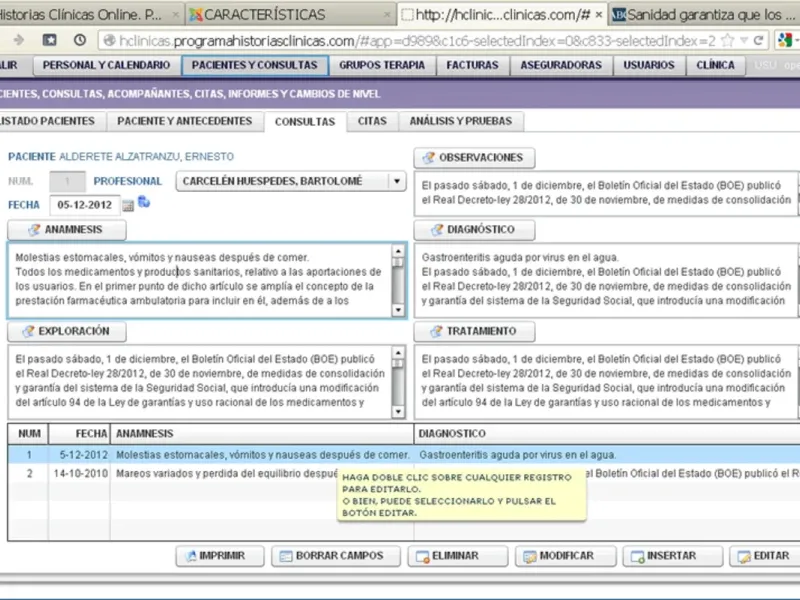Click the scroll down arrow in the exploración text area

[x=398, y=412]
